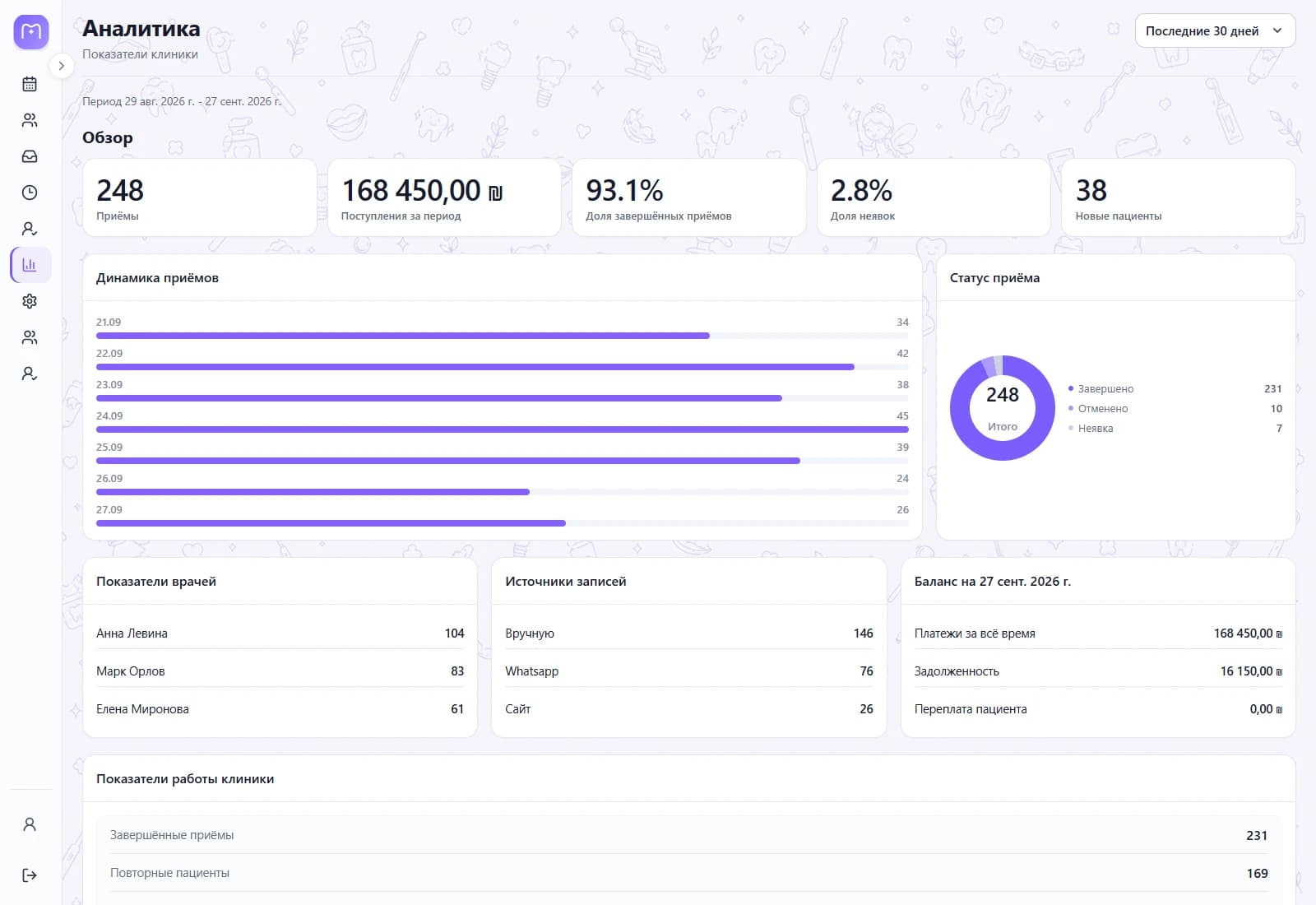The image size is (1316, 905).
Task: Click 'Платежи за всё время' balance row
Action: [1098, 633]
